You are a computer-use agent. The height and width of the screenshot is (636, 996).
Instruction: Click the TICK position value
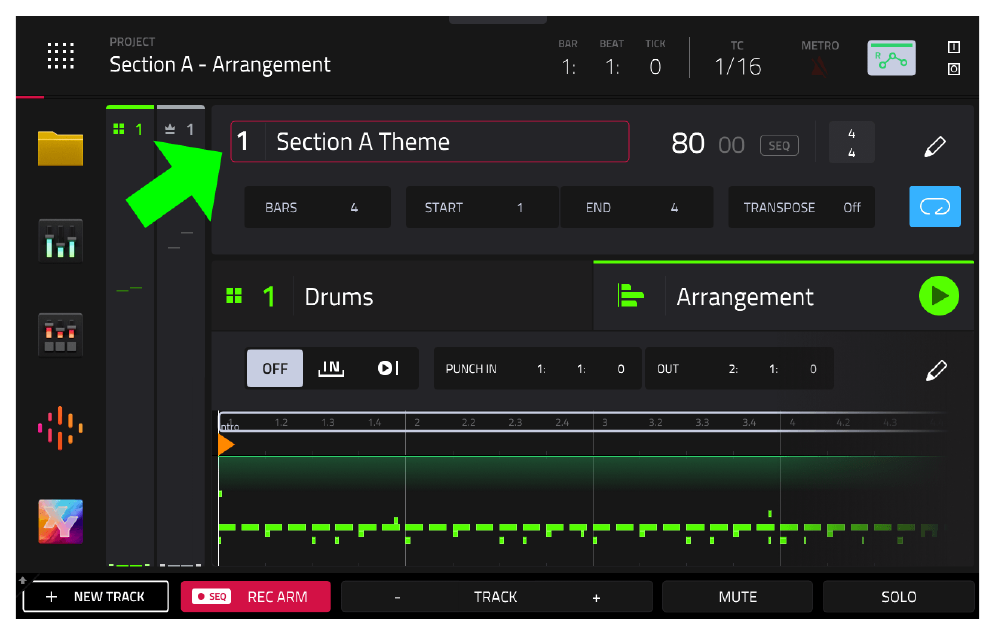click(656, 67)
